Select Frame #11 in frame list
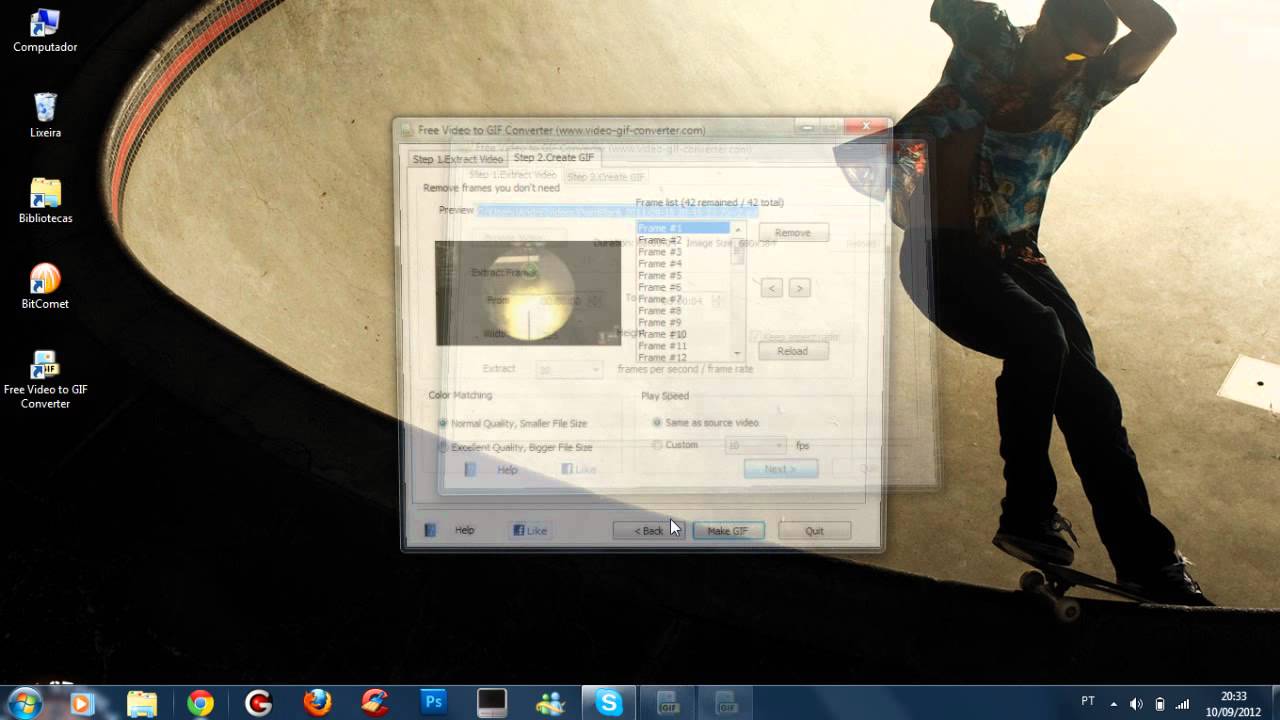The image size is (1280, 720). point(684,346)
